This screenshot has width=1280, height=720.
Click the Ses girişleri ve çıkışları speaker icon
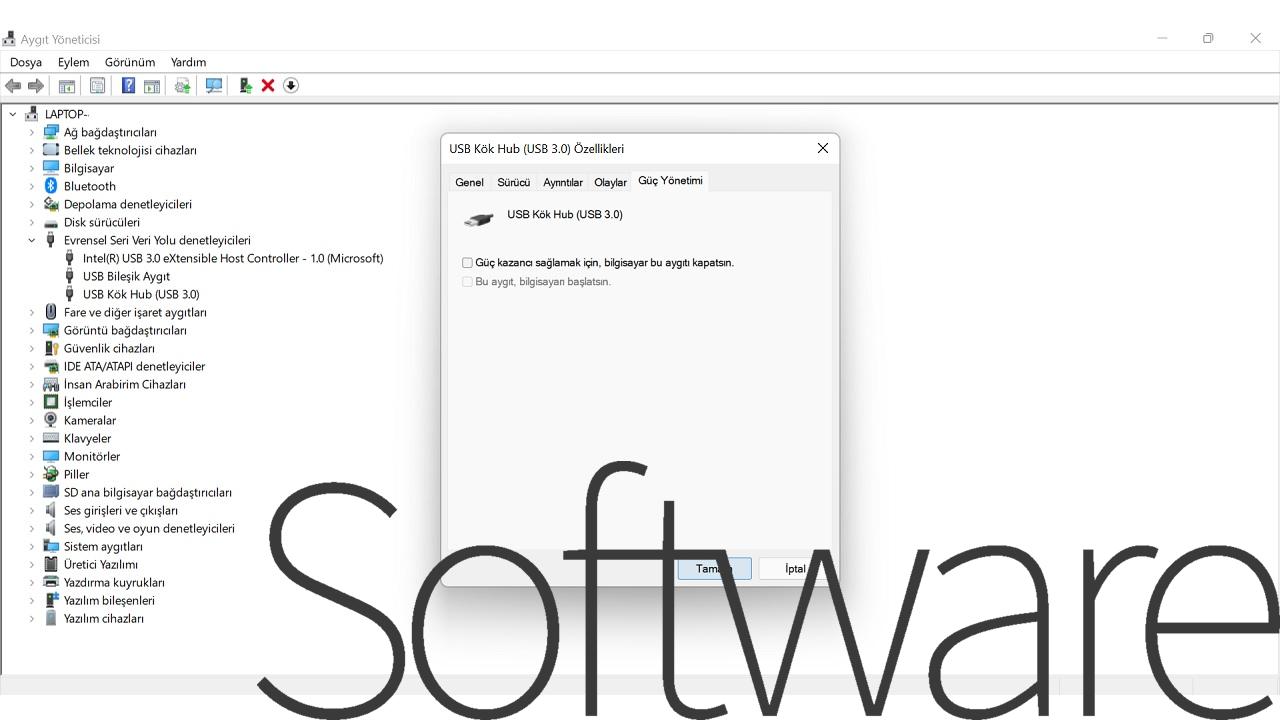pos(51,510)
